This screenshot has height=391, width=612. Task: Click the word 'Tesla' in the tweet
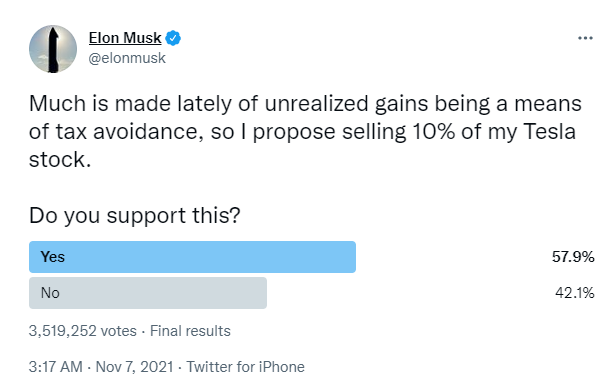coord(550,132)
